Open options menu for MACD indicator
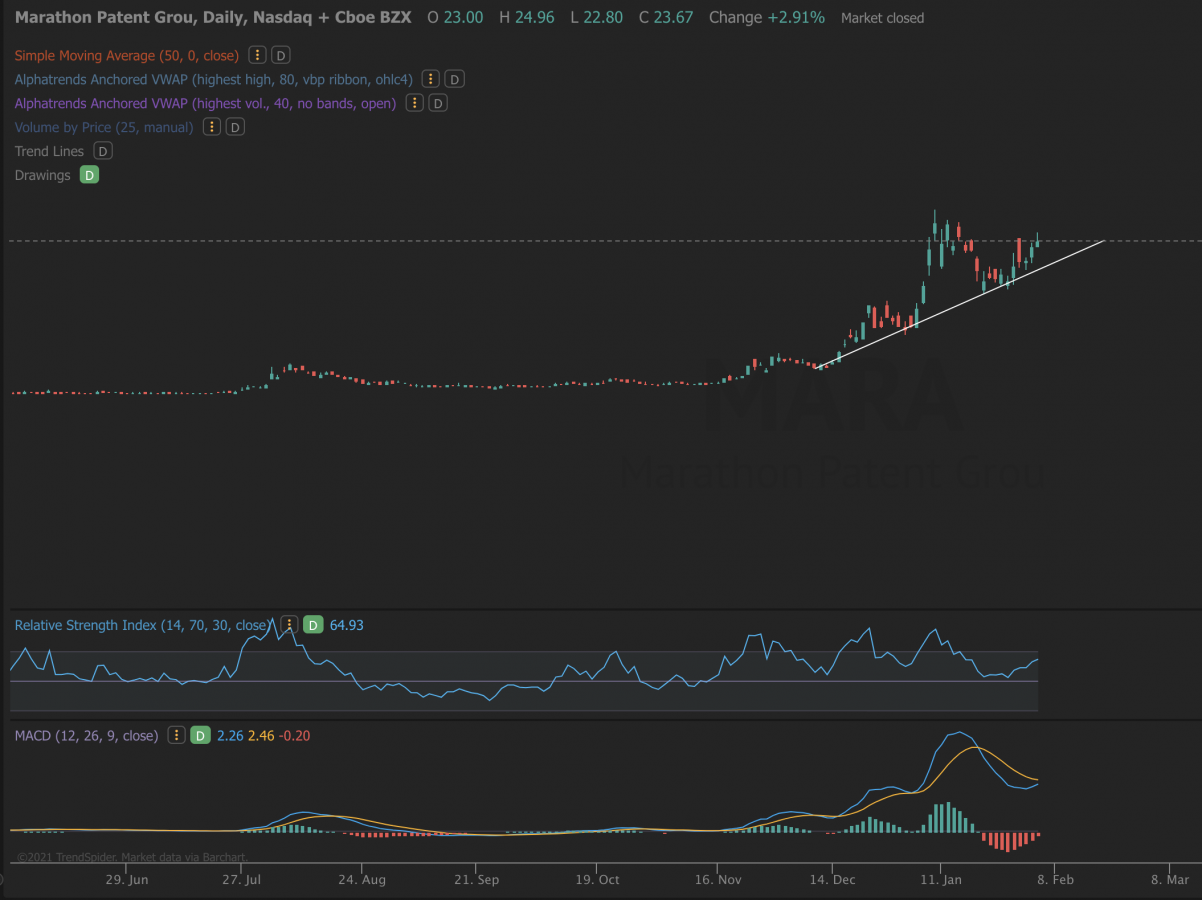Screen dimensions: 1202x900 176,735
